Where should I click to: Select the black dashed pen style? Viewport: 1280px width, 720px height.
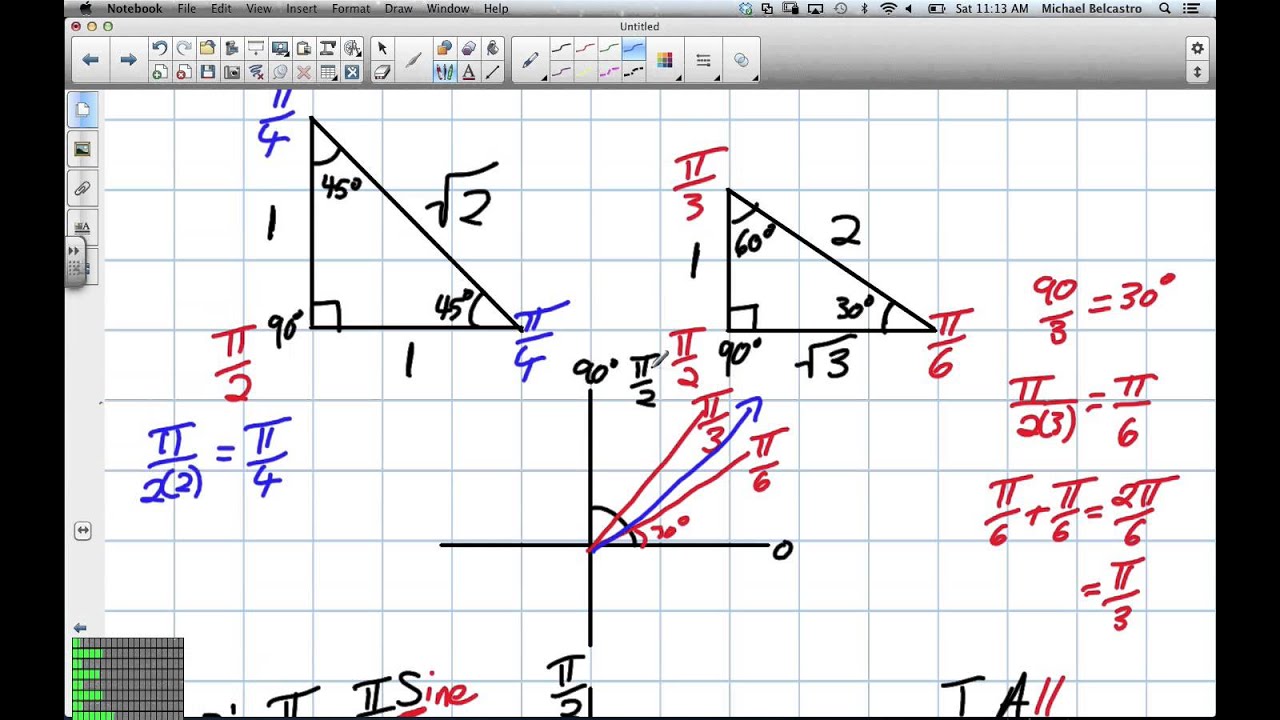634,72
